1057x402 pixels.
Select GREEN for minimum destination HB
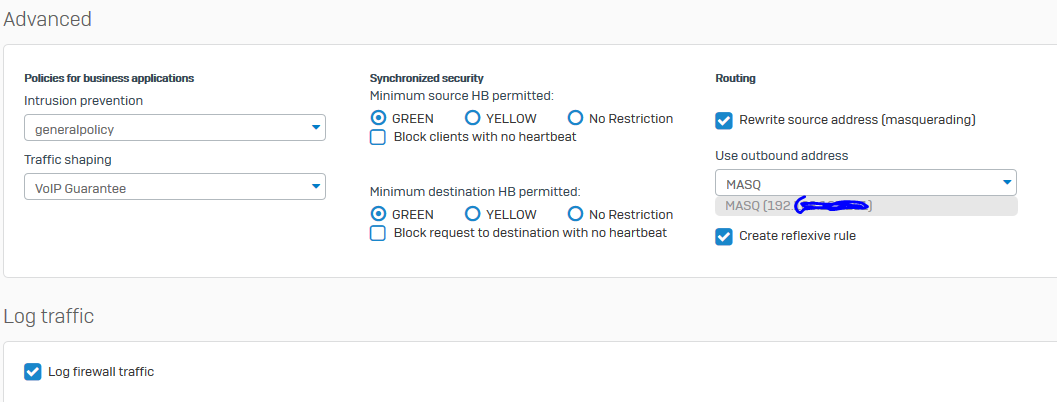pos(378,214)
